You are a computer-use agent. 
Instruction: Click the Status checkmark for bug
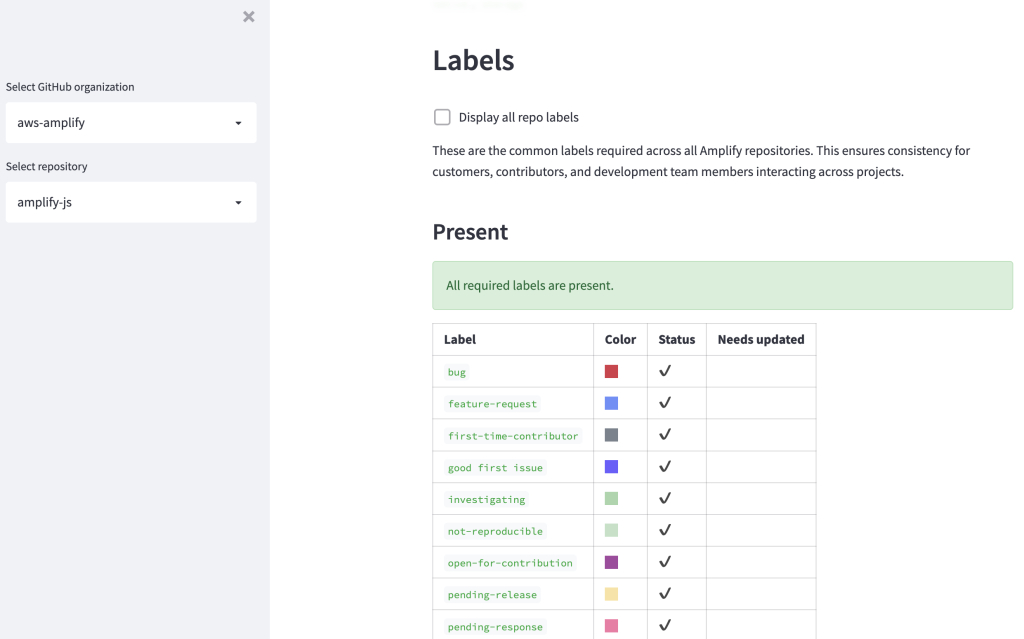pyautogui.click(x=665, y=371)
